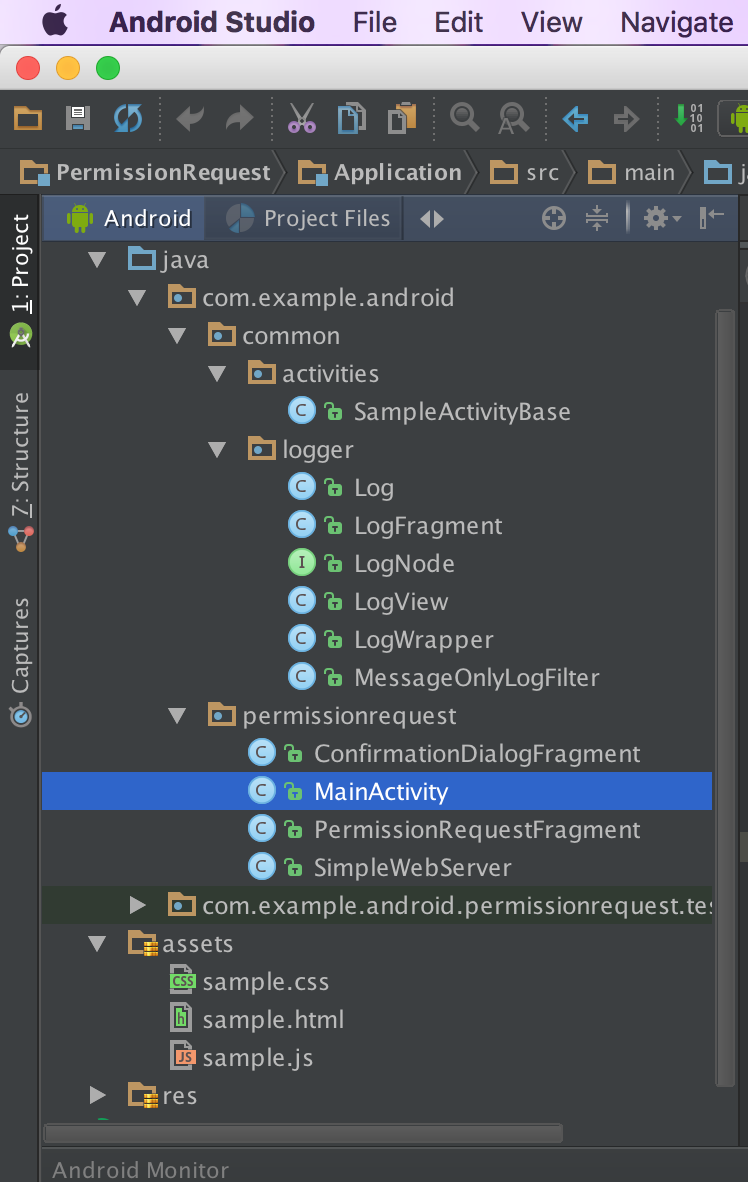Open the Navigate menu
Image resolution: width=748 pixels, height=1182 pixels.
676,23
